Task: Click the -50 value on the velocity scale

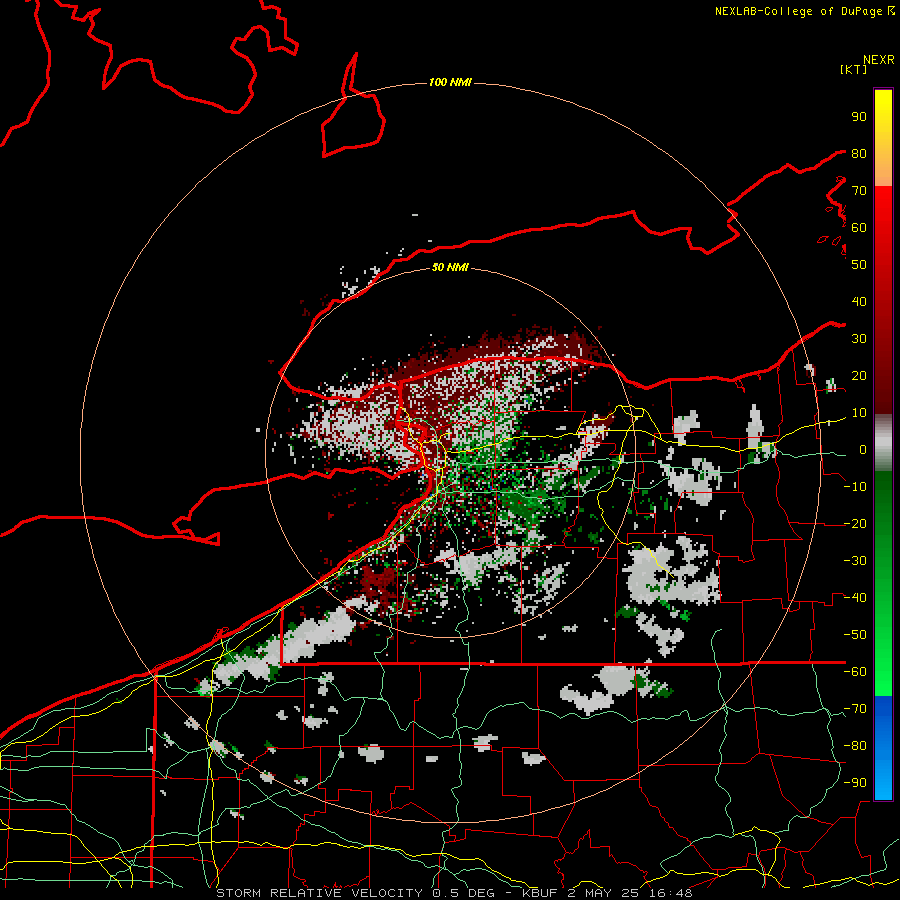Action: (855, 634)
